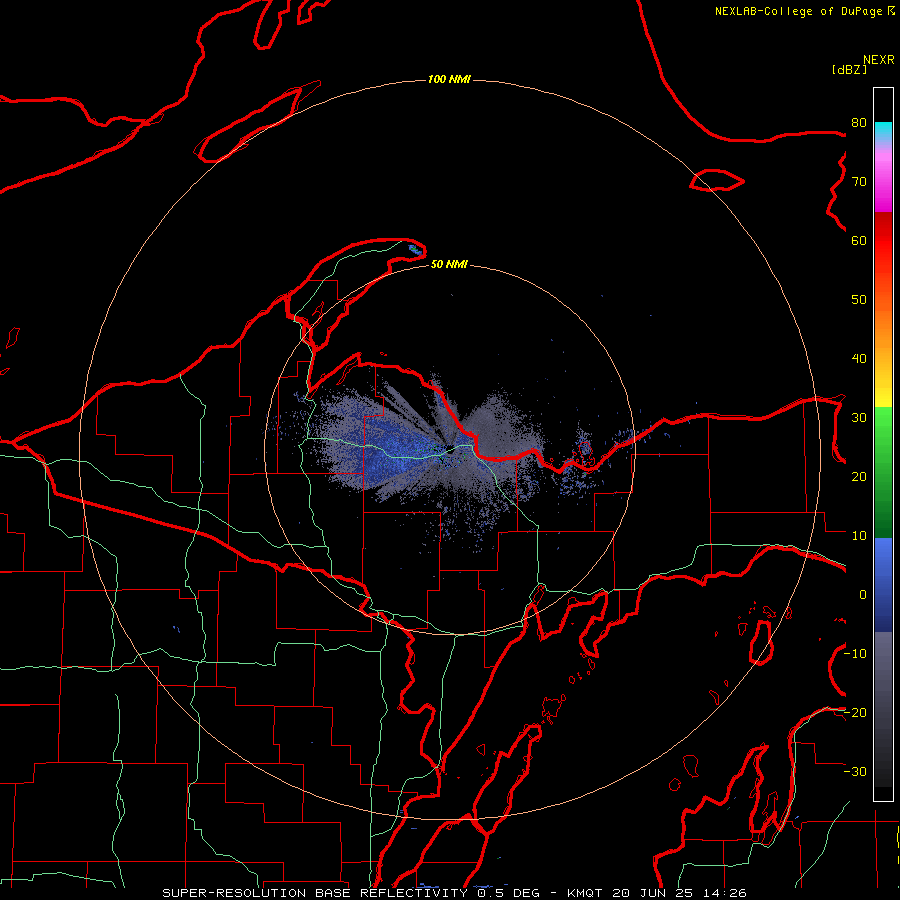
Task: Click the 50 NMI range ring label
Action: pos(449,264)
